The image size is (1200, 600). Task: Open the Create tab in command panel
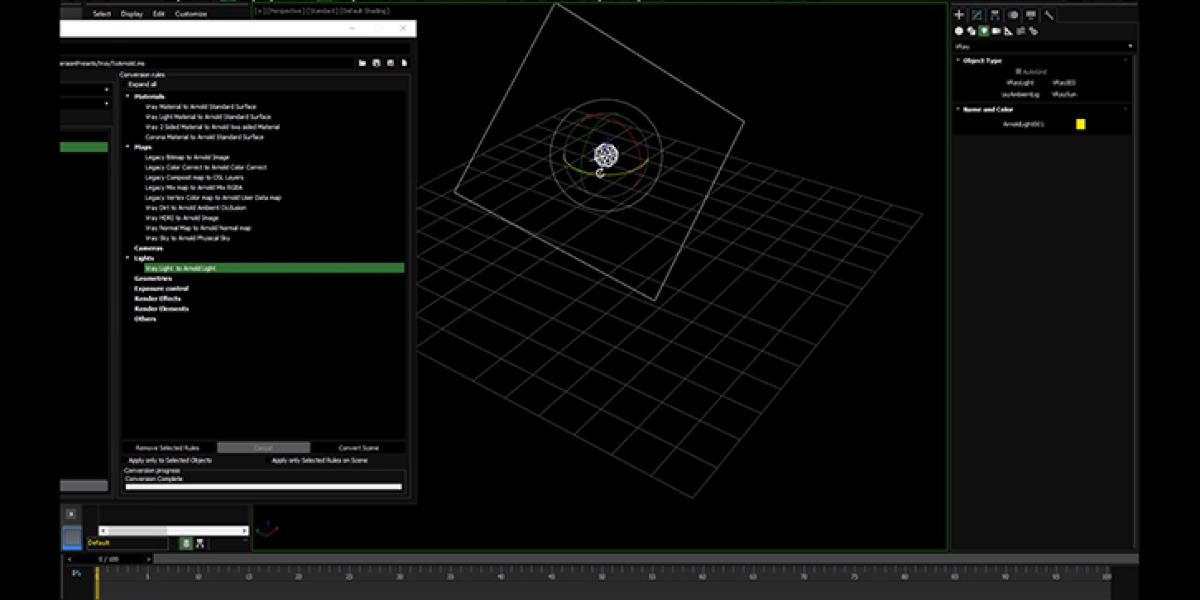click(959, 15)
